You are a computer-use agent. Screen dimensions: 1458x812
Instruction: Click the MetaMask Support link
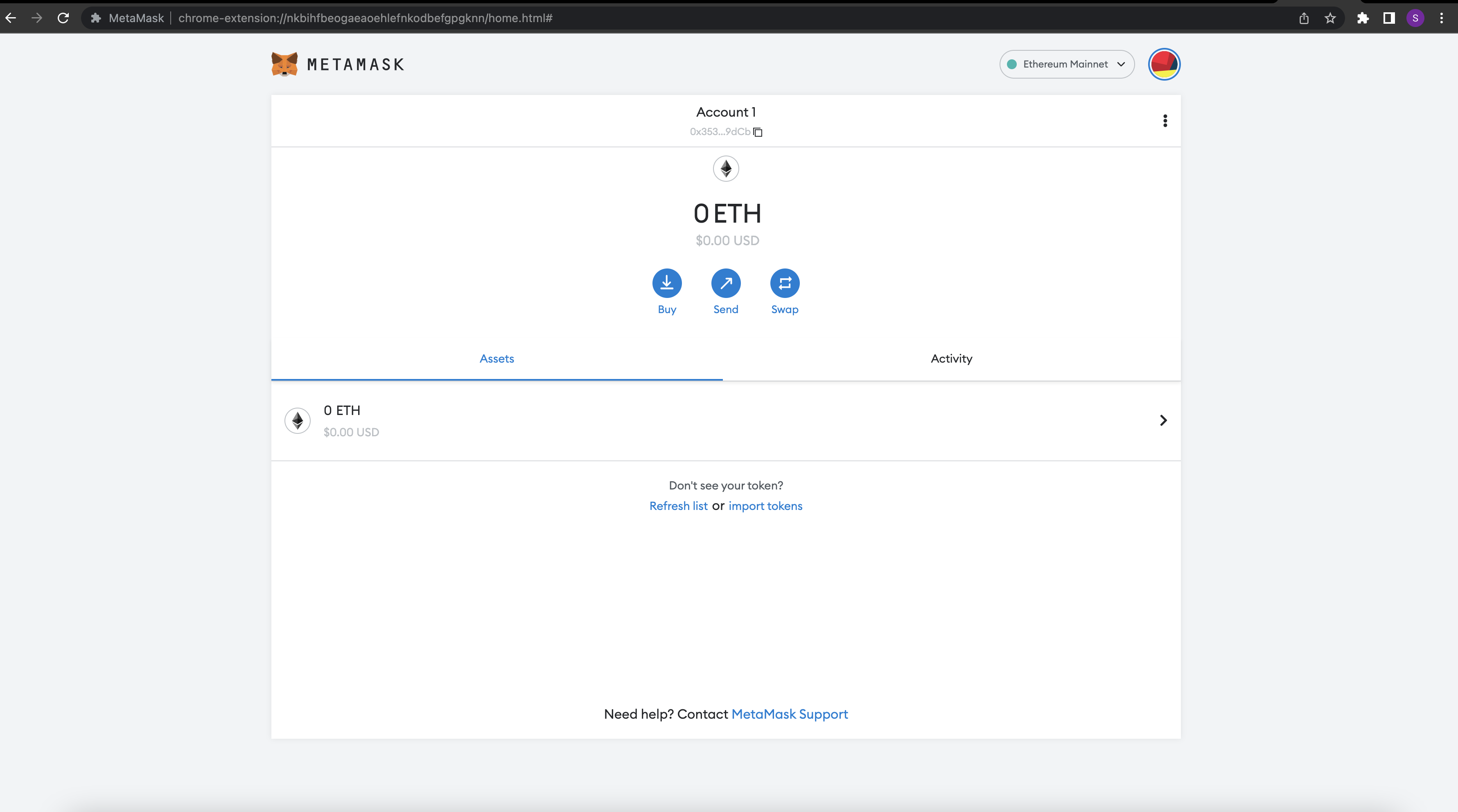point(790,714)
